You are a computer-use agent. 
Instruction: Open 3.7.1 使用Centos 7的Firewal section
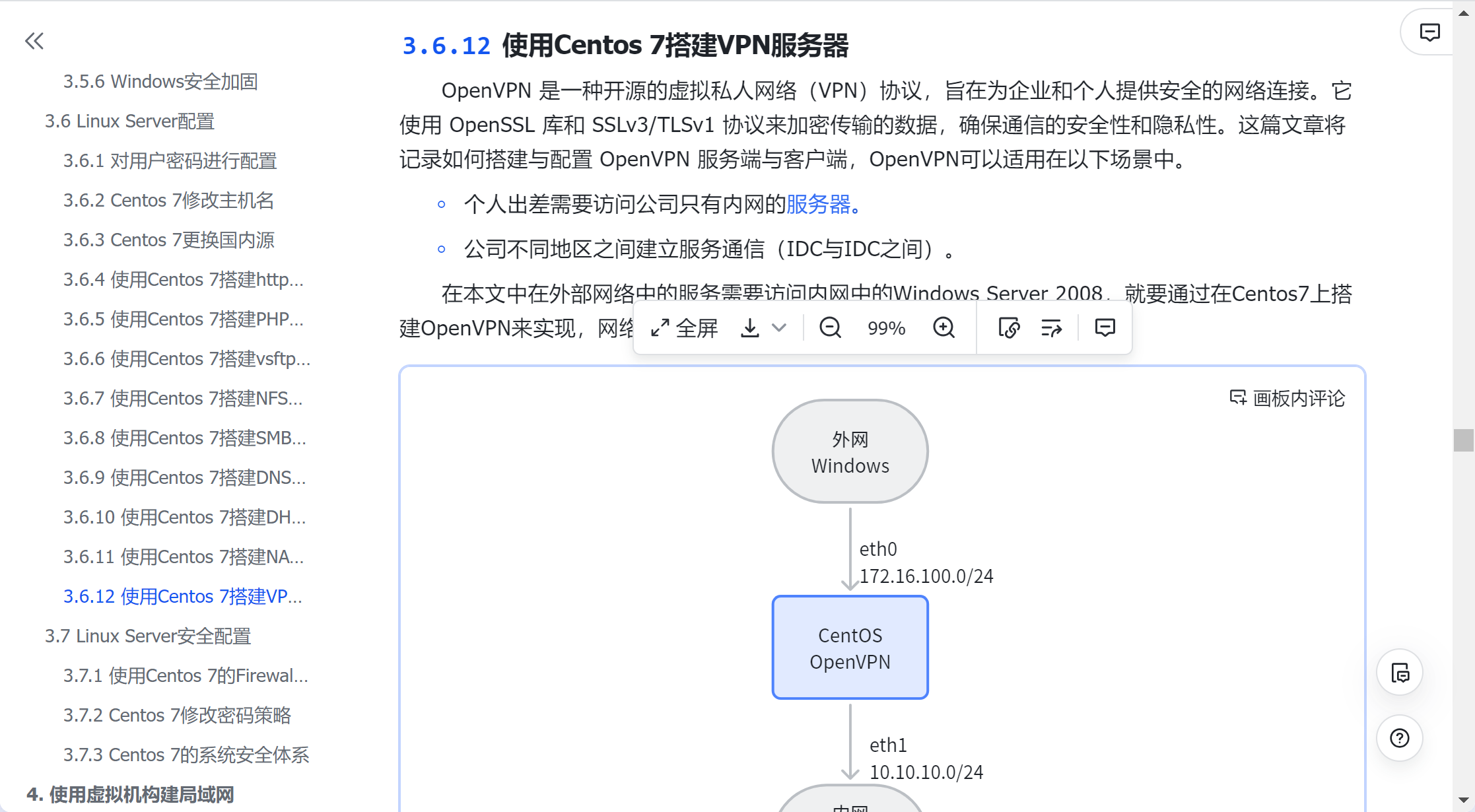pyautogui.click(x=186, y=675)
